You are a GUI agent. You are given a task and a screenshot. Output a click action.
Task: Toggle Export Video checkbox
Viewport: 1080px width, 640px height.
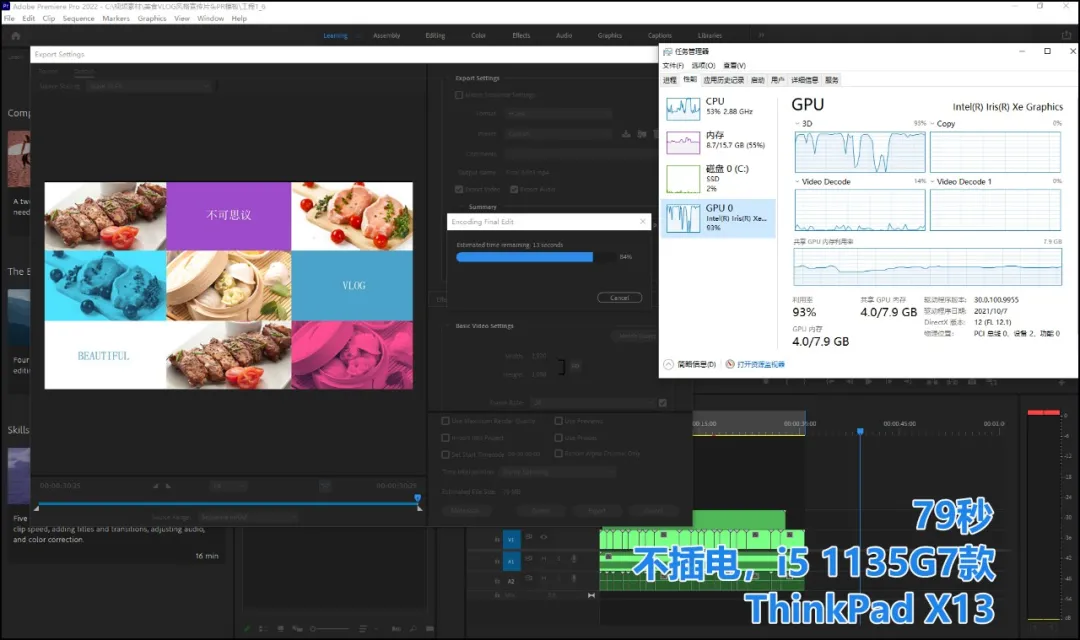[459, 189]
